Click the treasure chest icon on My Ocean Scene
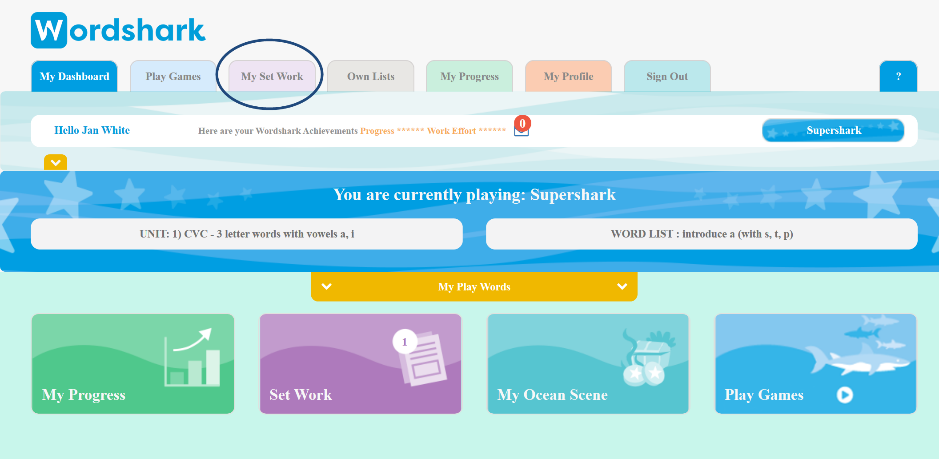 coord(649,356)
